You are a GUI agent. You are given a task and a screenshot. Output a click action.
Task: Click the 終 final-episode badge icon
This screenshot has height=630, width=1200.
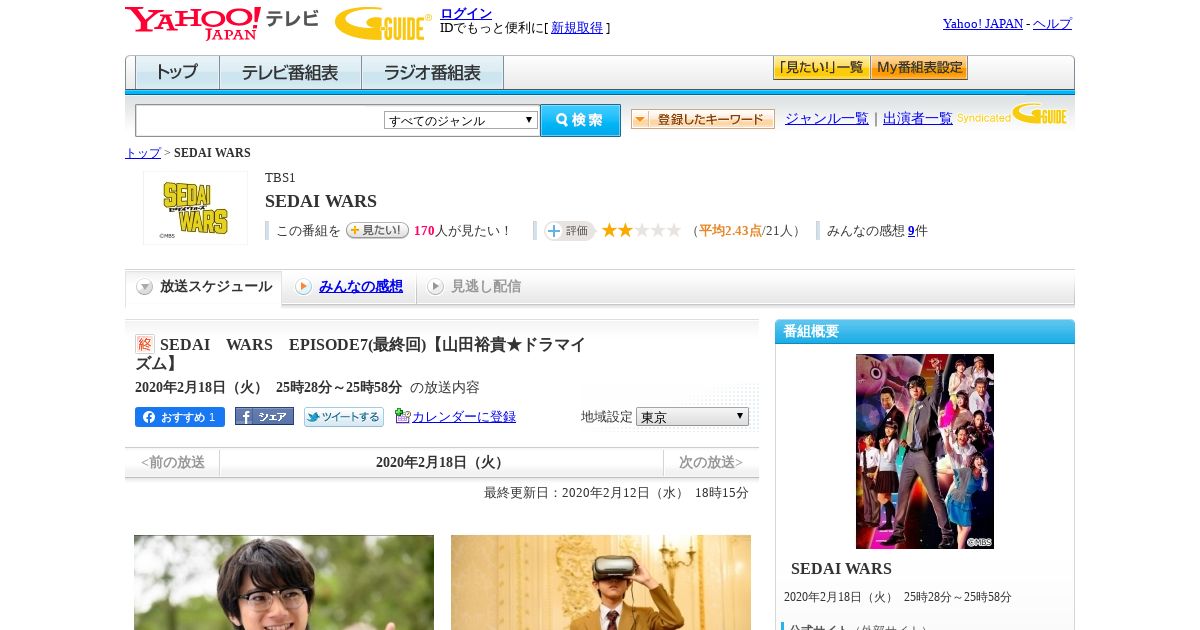click(145, 344)
